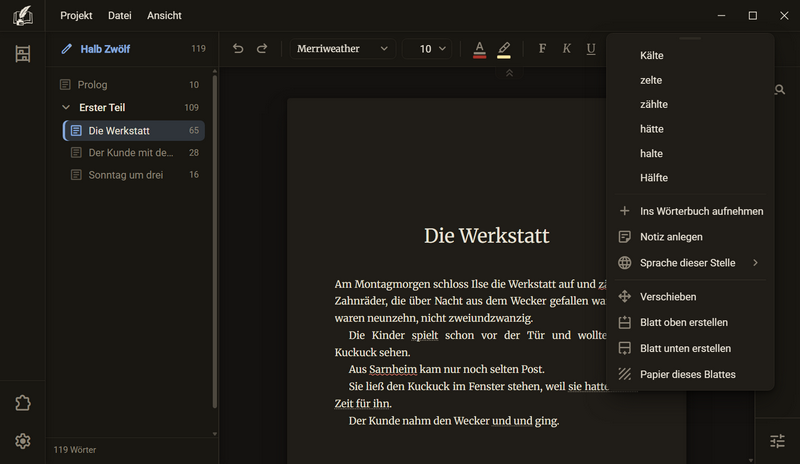Click the search magnifier icon
Viewport: 800px width, 464px height.
[x=780, y=90]
